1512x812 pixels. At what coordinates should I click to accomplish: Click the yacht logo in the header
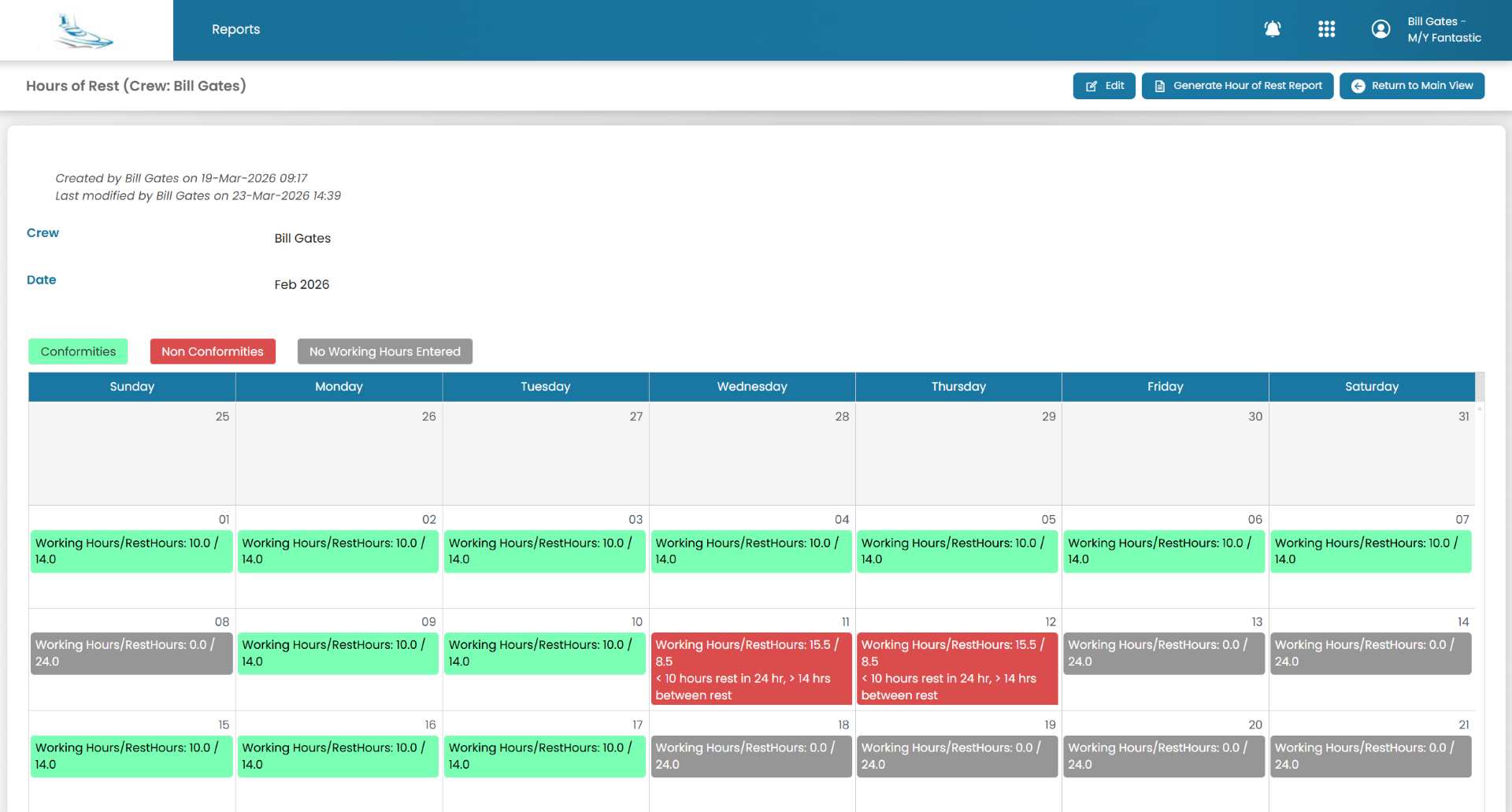[x=85, y=30]
